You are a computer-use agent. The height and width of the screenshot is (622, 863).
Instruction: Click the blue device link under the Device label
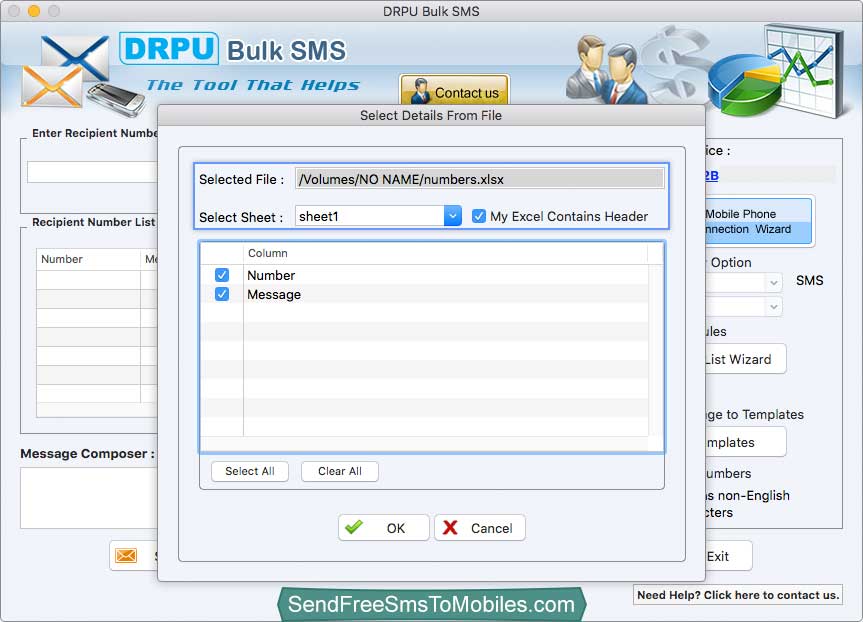click(x=712, y=175)
